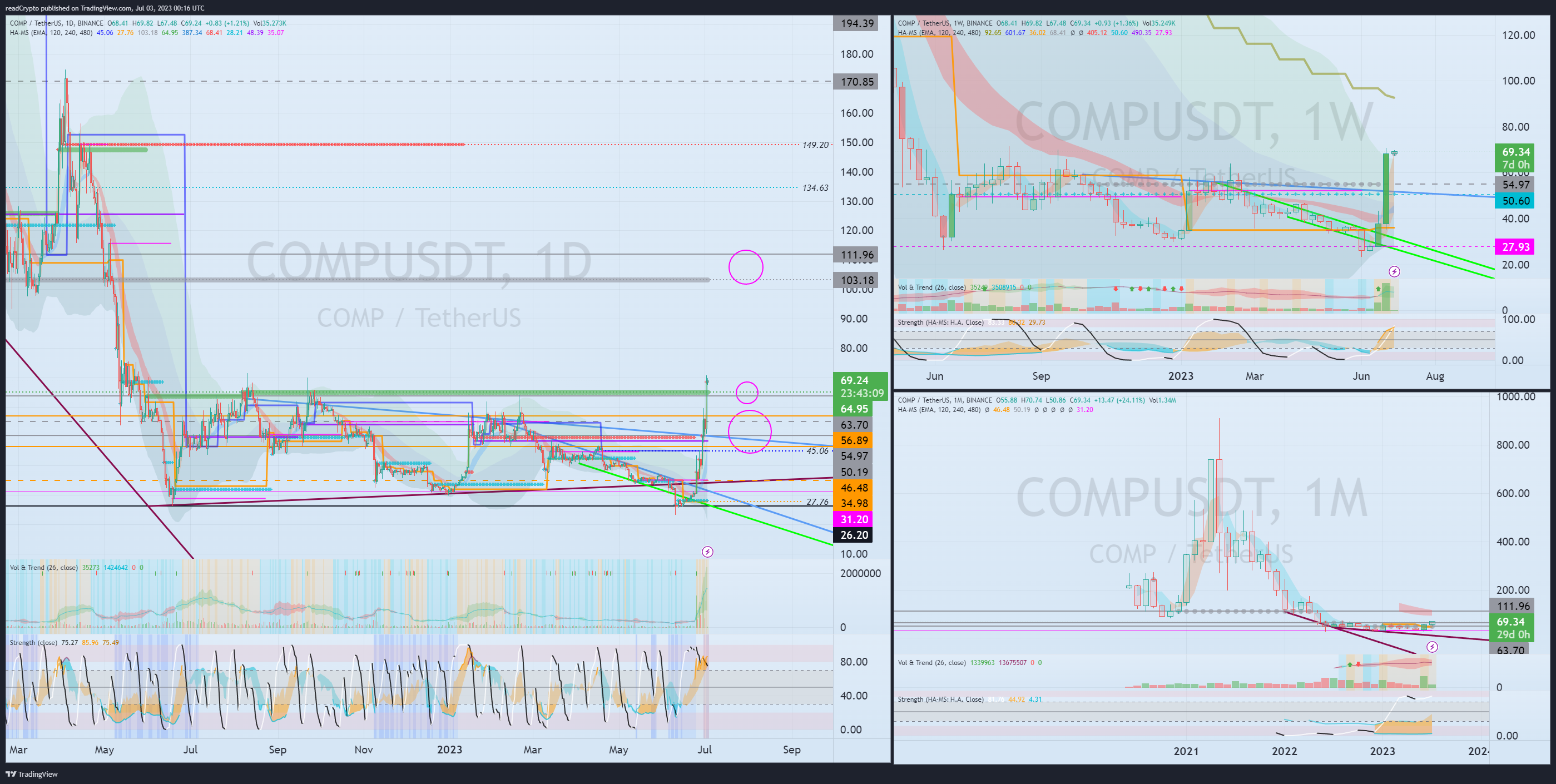Click the 170.85 price label on daily axis
Image resolution: width=1556 pixels, height=784 pixels.
[856, 82]
